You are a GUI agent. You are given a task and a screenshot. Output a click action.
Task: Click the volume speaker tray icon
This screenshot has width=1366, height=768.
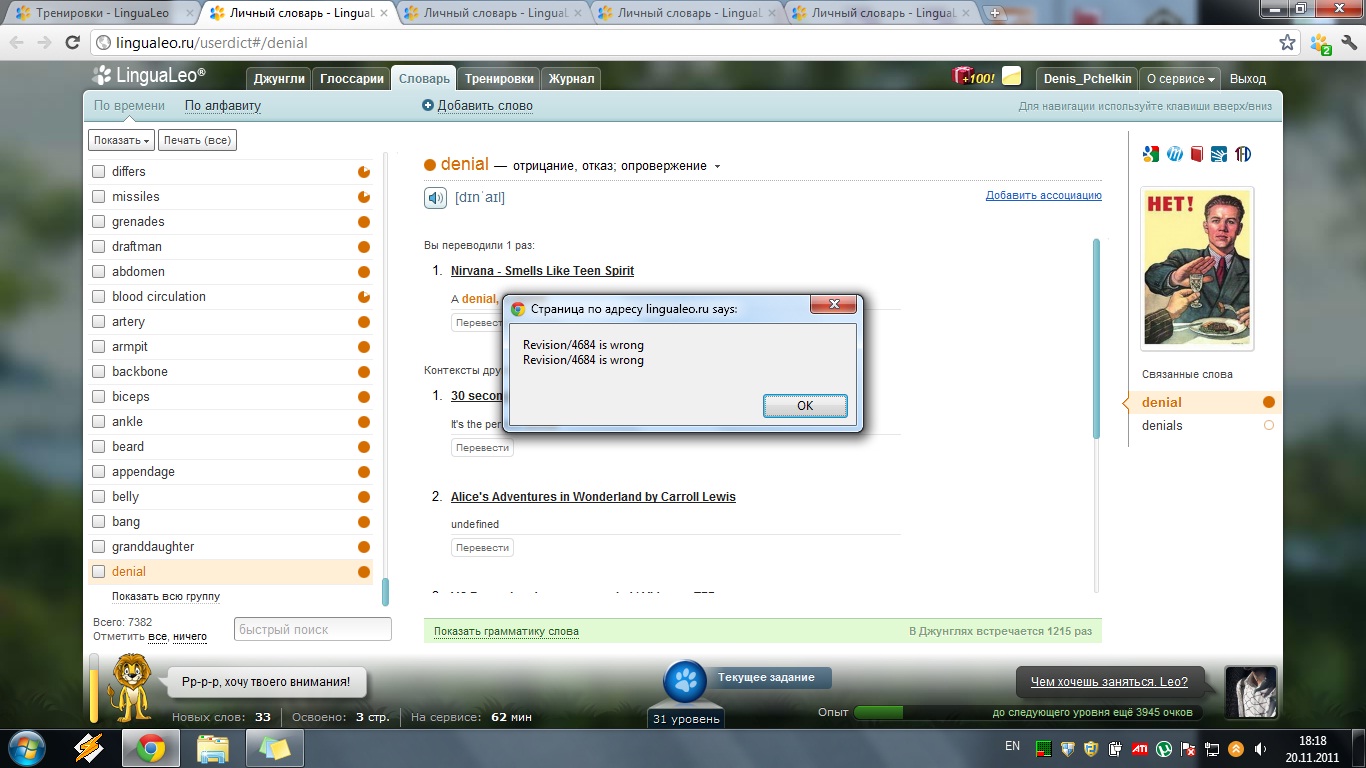[x=1262, y=748]
